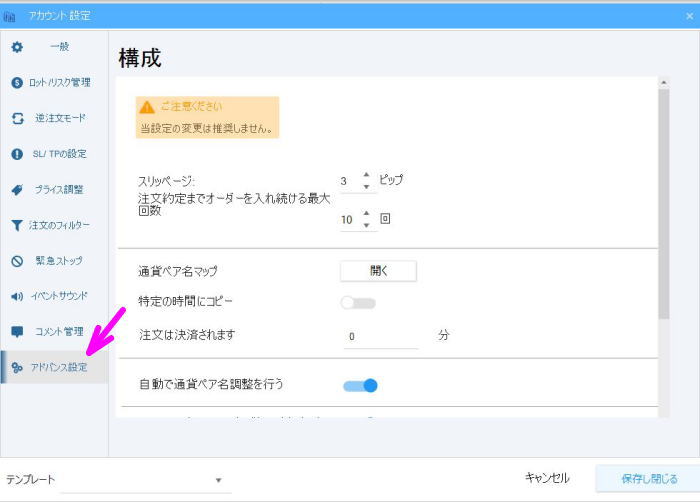Click the dollar icon for ロット/リスク管理

point(17,83)
